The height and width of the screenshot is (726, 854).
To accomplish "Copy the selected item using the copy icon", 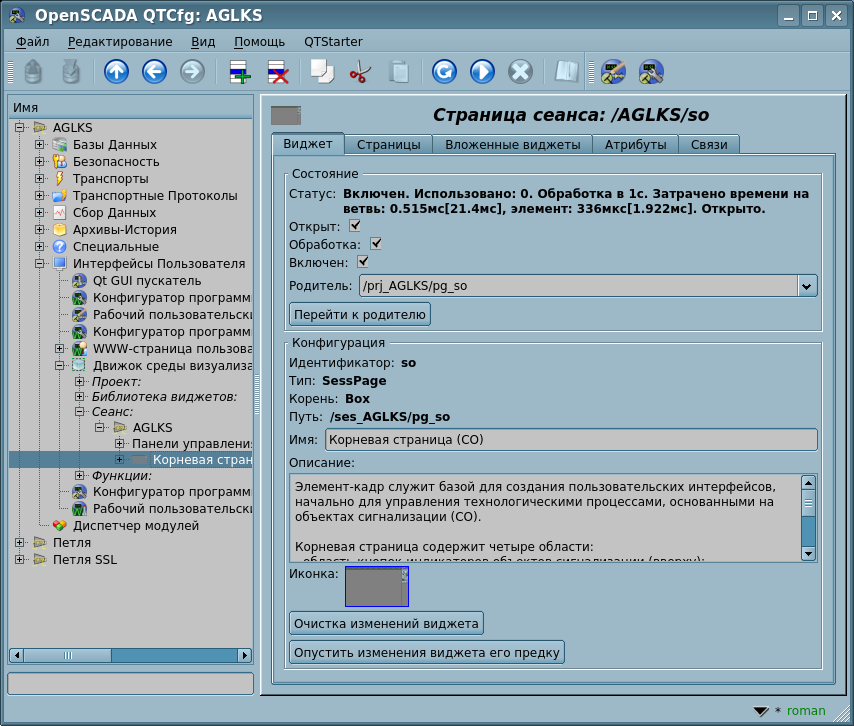I will click(322, 72).
